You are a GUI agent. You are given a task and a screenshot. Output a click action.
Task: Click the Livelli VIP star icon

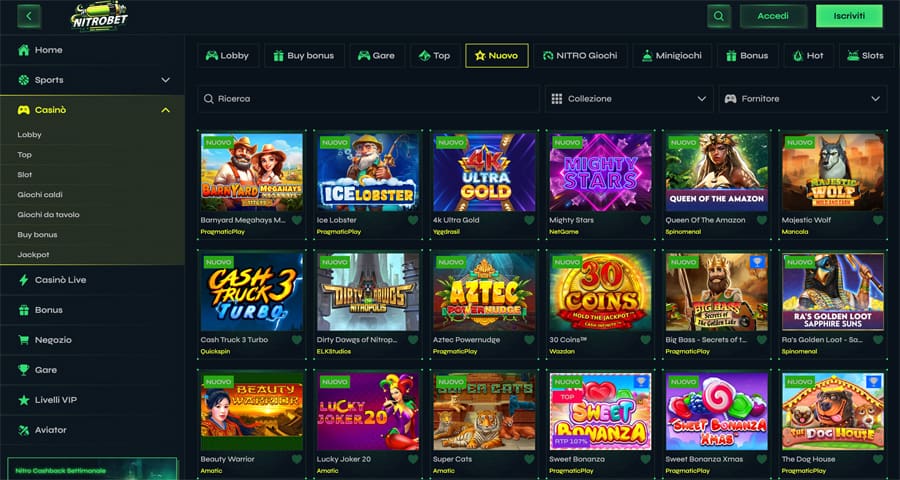pyautogui.click(x=24, y=400)
